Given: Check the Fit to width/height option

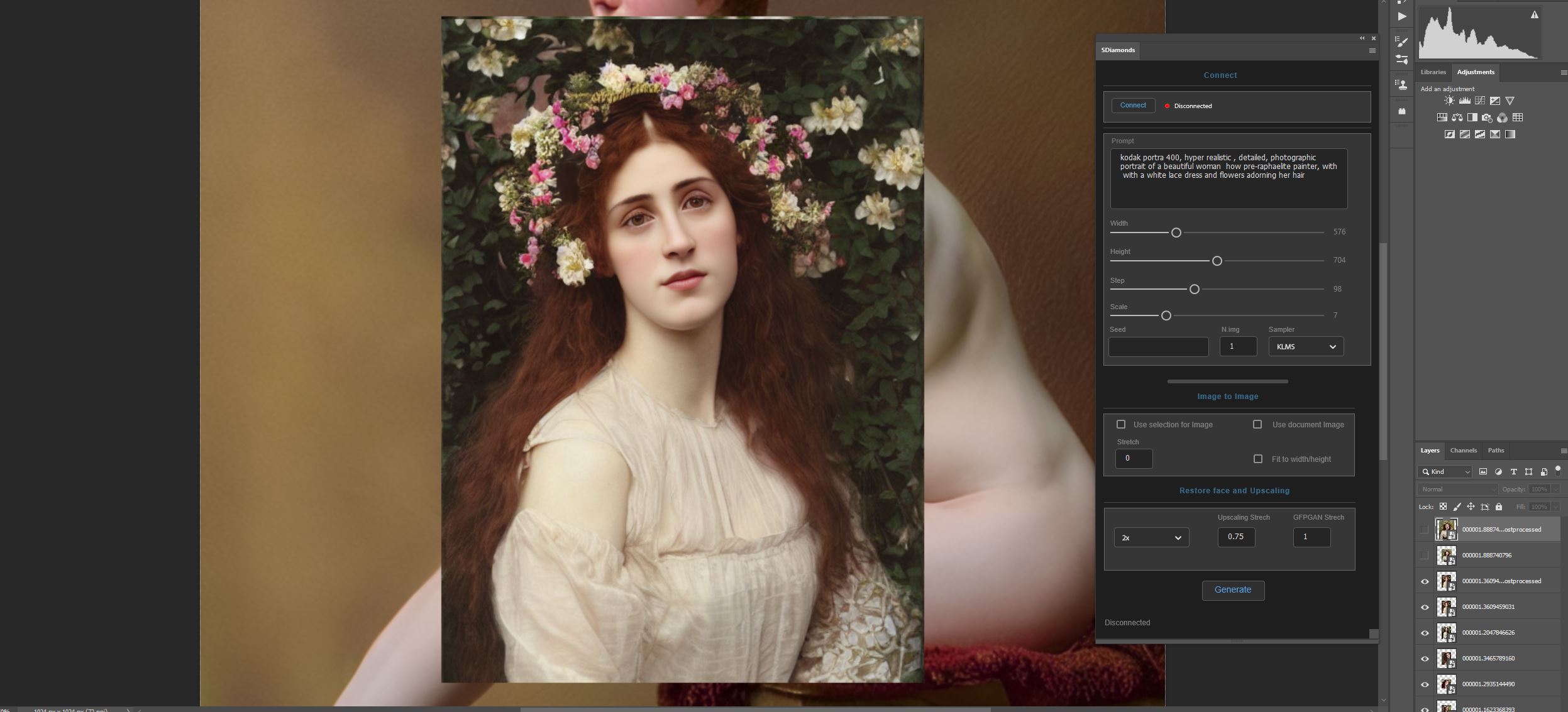Looking at the screenshot, I should 1258,459.
